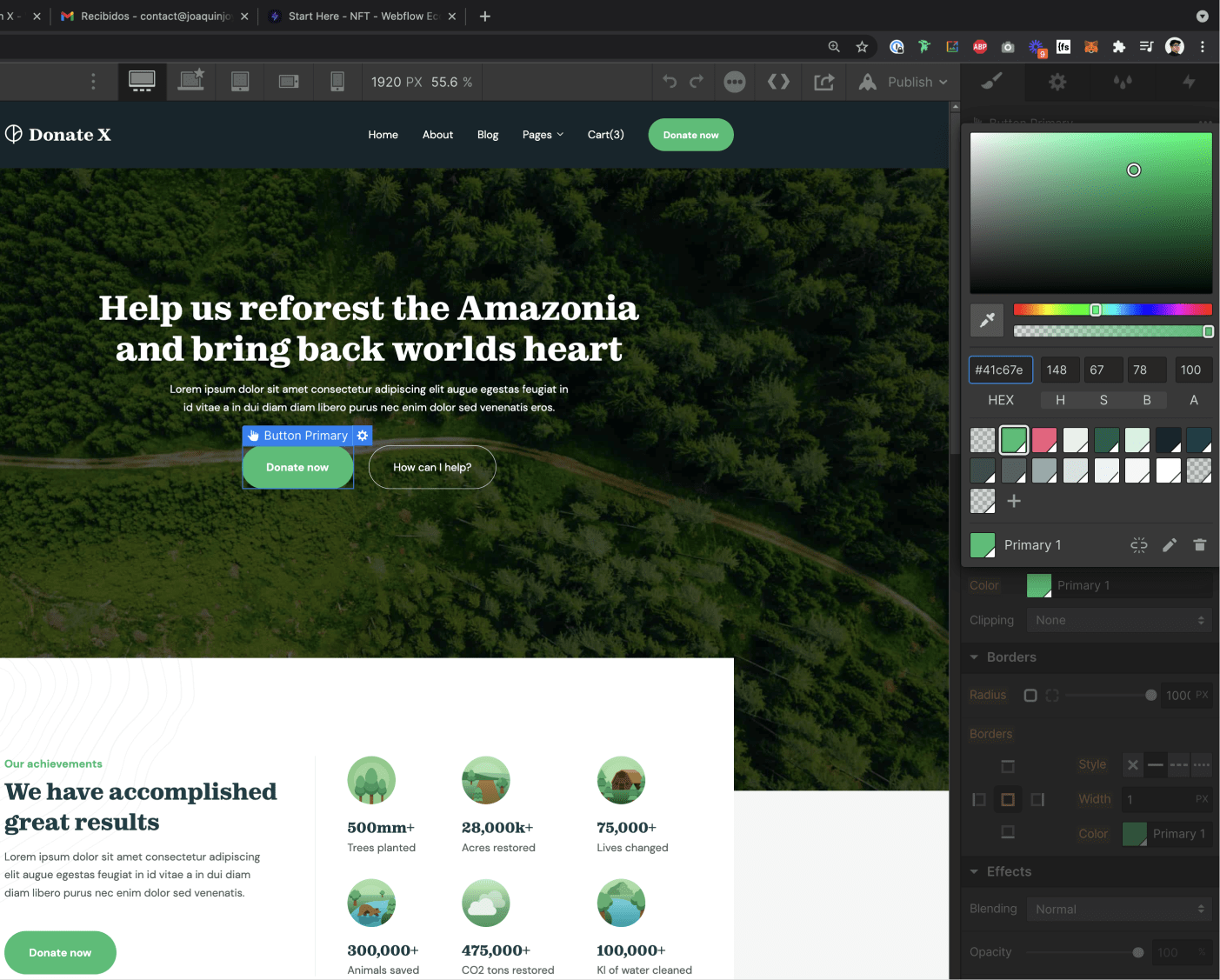The width and height of the screenshot is (1220, 980).
Task: Select the dashed border style option
Action: coord(1178,765)
